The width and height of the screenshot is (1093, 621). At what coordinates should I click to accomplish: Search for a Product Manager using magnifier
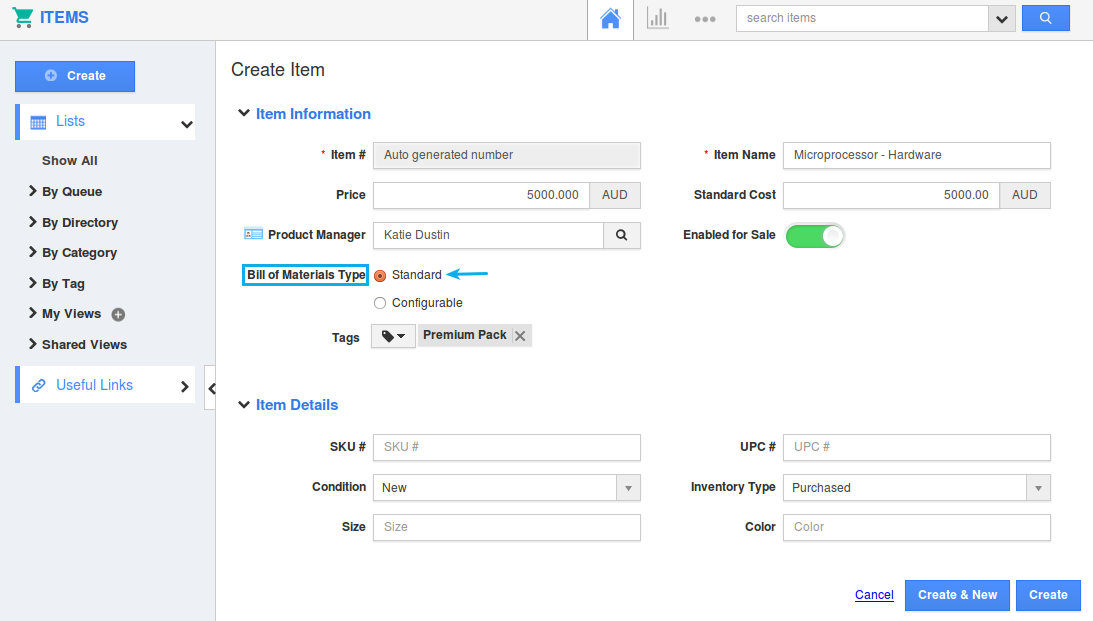click(621, 235)
